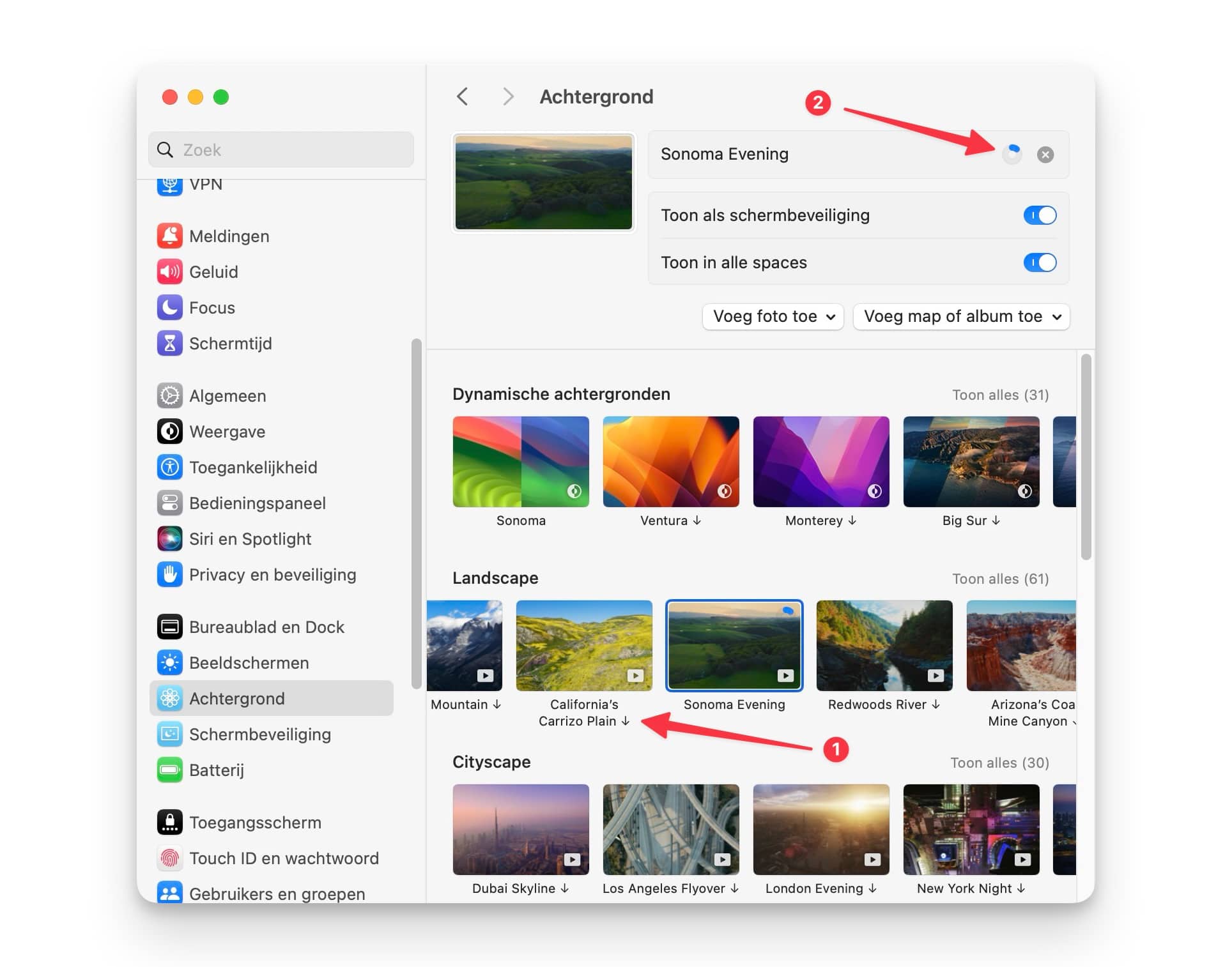Select the Achtergrond flower icon
Screen dimensions: 1232x967
pyautogui.click(x=169, y=699)
